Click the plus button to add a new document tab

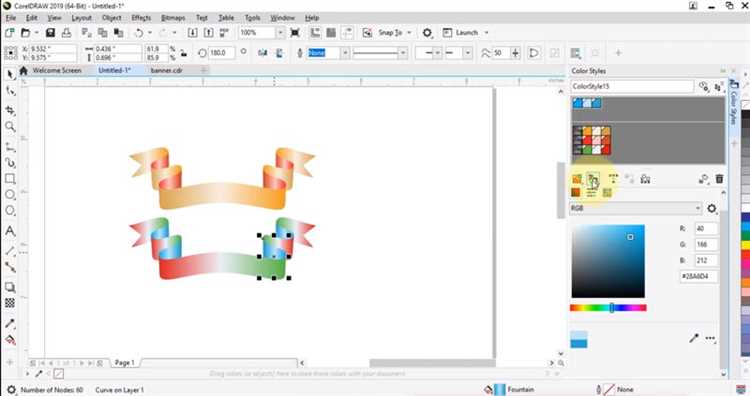pos(204,70)
